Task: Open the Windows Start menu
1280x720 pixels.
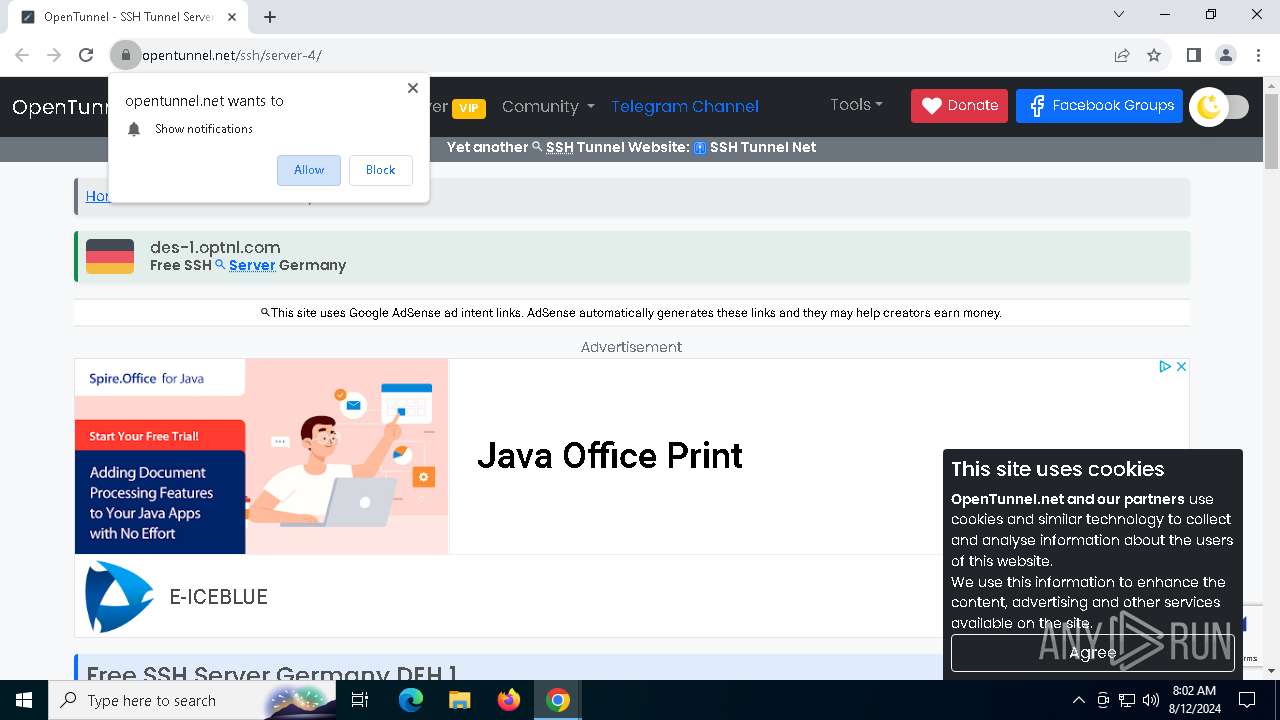Action: click(x=24, y=700)
